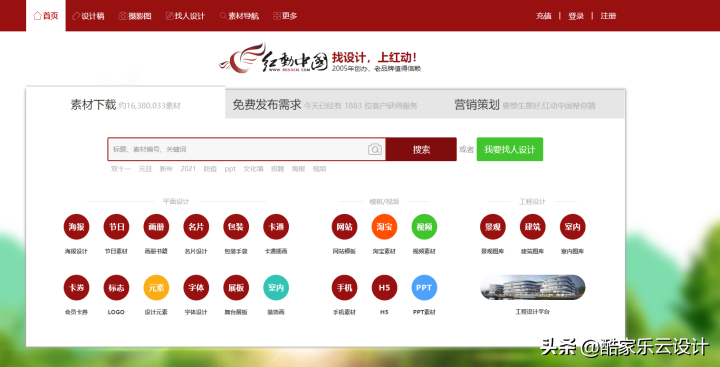Image resolution: width=720 pixels, height=367 pixels.
Task: Click the 双十一 hot keyword
Action: 121,169
